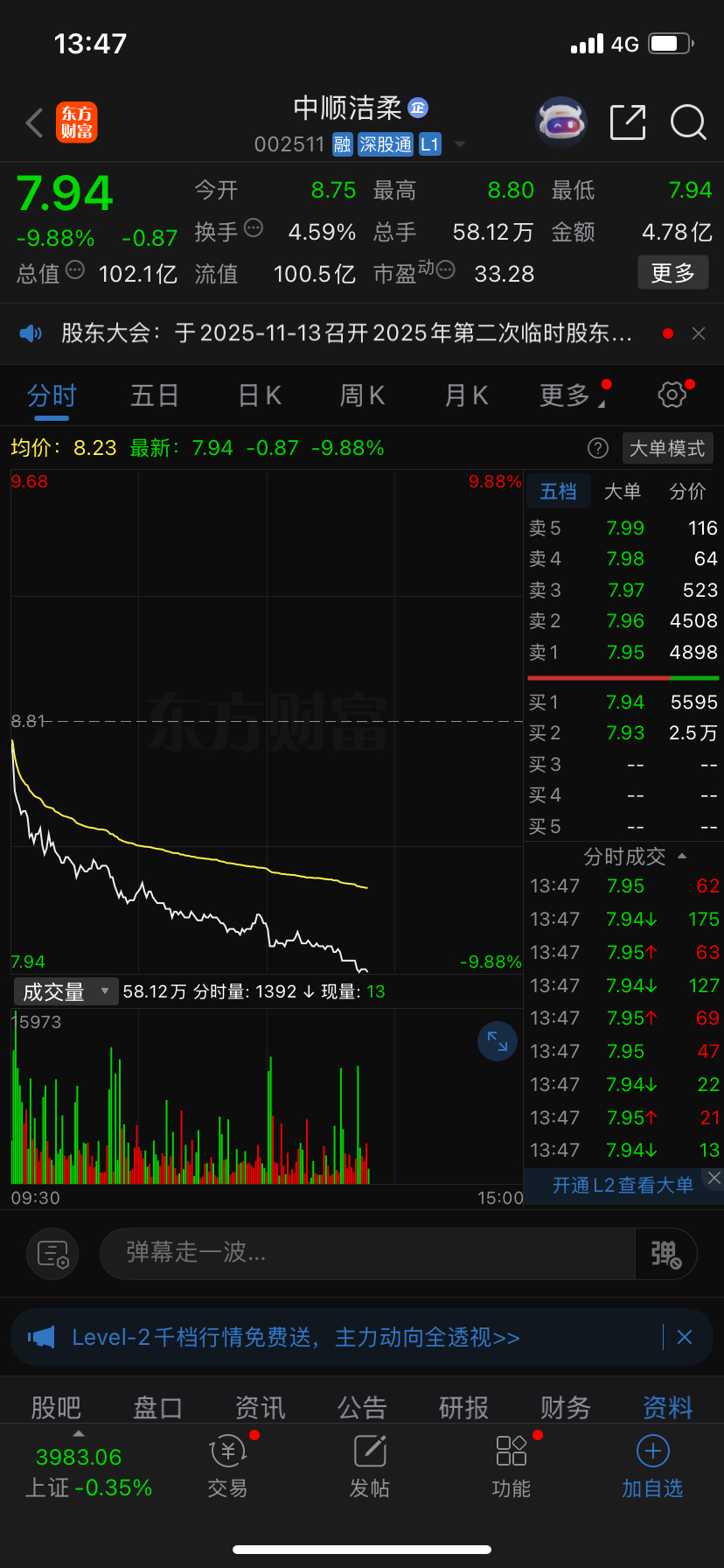The height and width of the screenshot is (1568, 724).
Task: Switch to the 分时 chart tab
Action: click(52, 395)
